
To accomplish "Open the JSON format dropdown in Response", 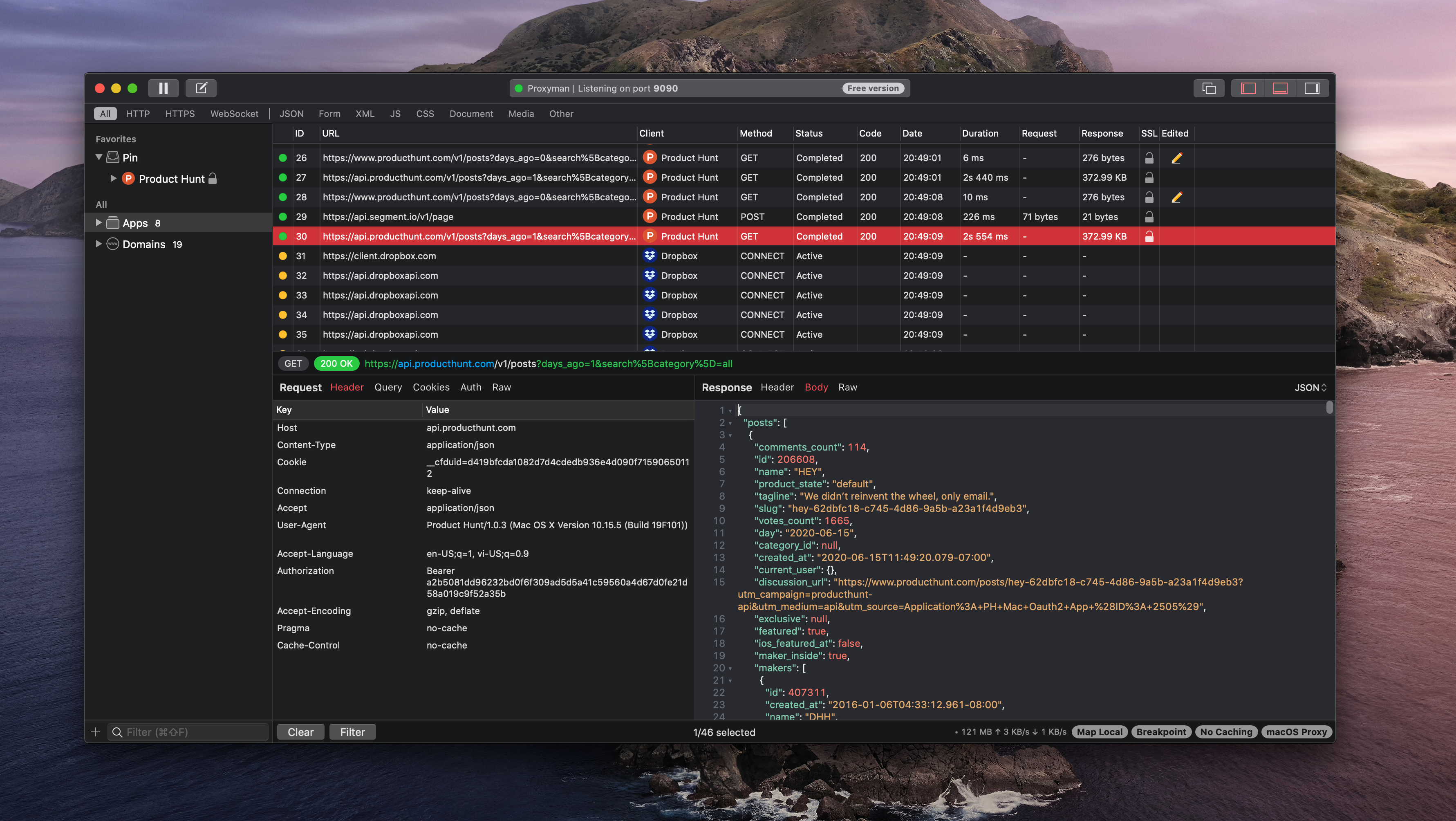I will click(1310, 387).
